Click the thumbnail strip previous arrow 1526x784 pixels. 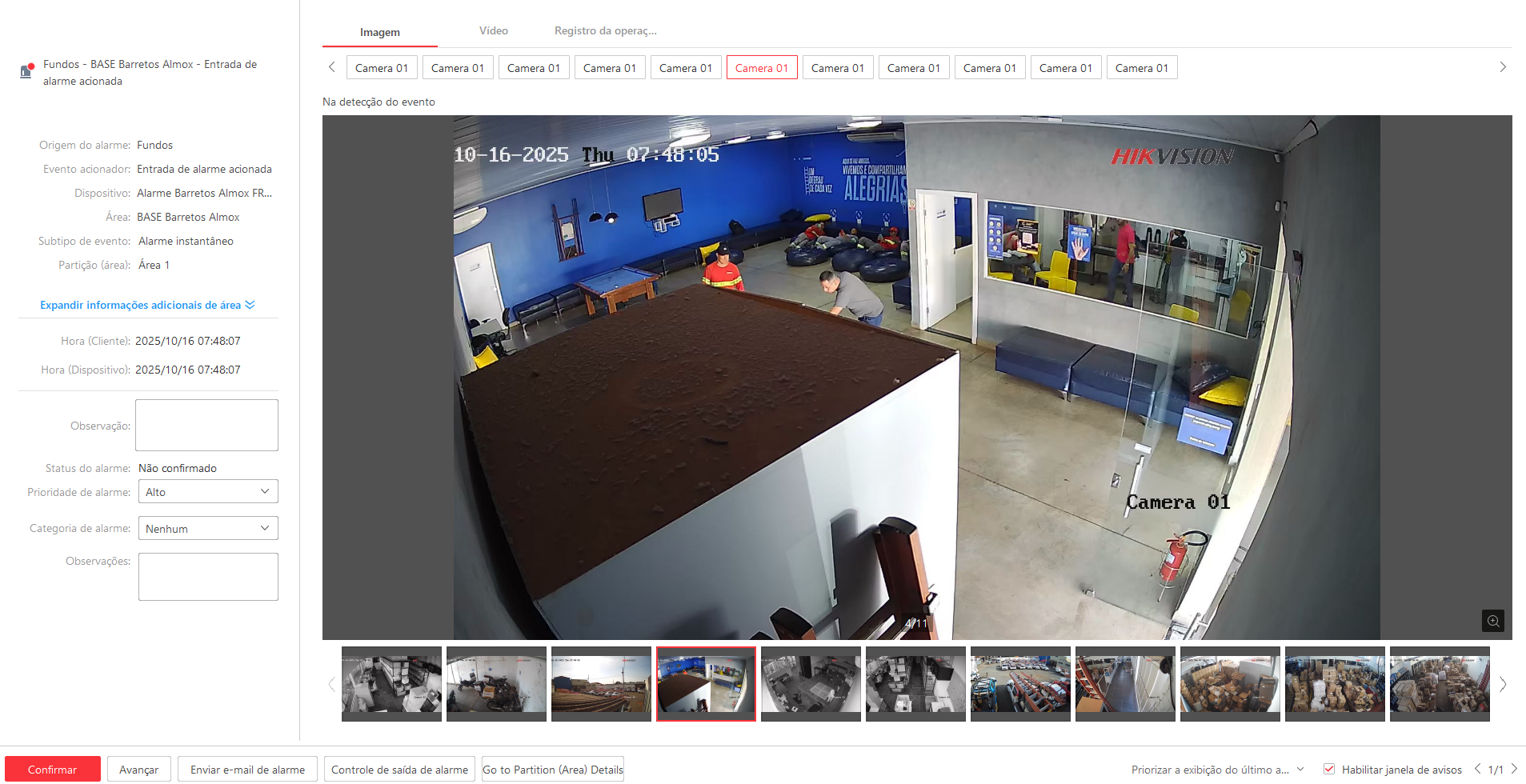pyautogui.click(x=331, y=684)
